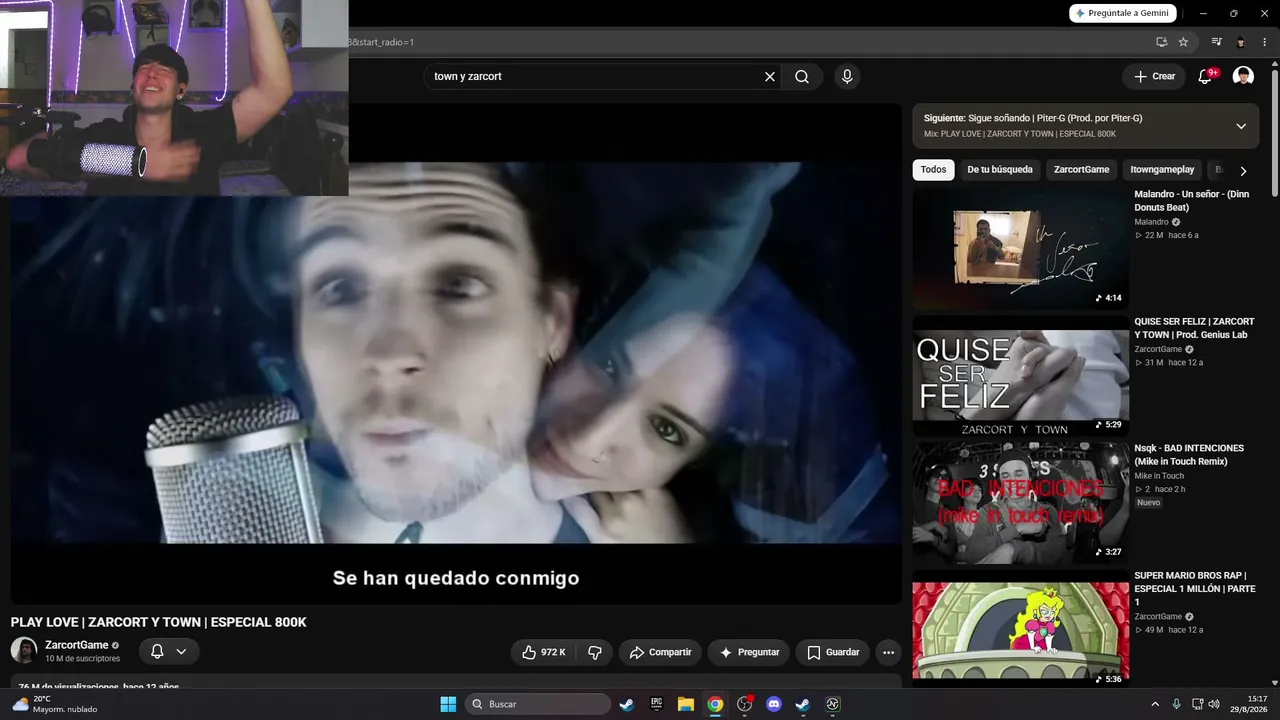This screenshot has height=720, width=1280.
Task: Open BAD INTENCIONES remix video thumbnail
Action: pyautogui.click(x=1020, y=503)
